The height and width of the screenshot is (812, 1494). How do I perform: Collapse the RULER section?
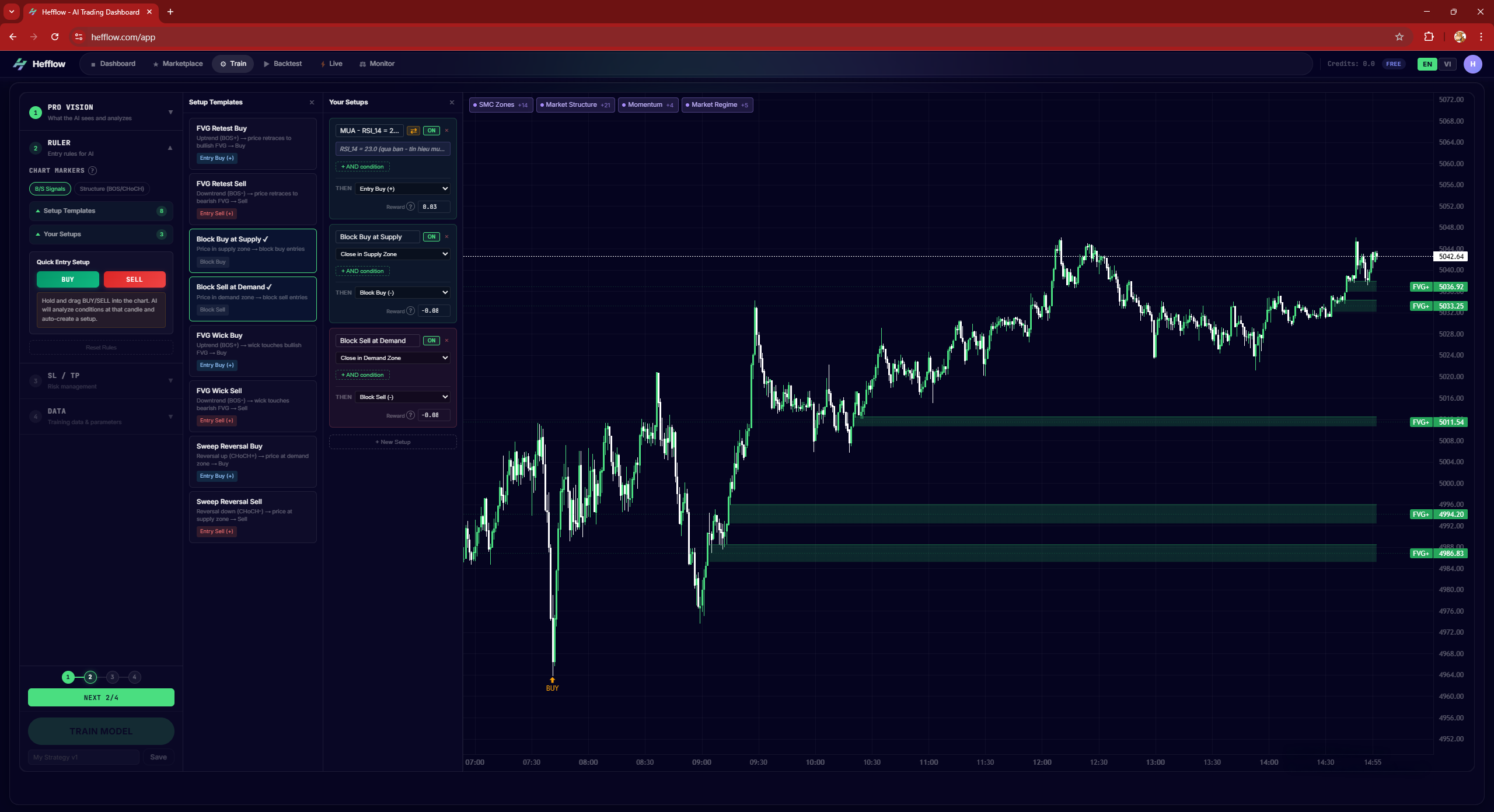tap(170, 148)
